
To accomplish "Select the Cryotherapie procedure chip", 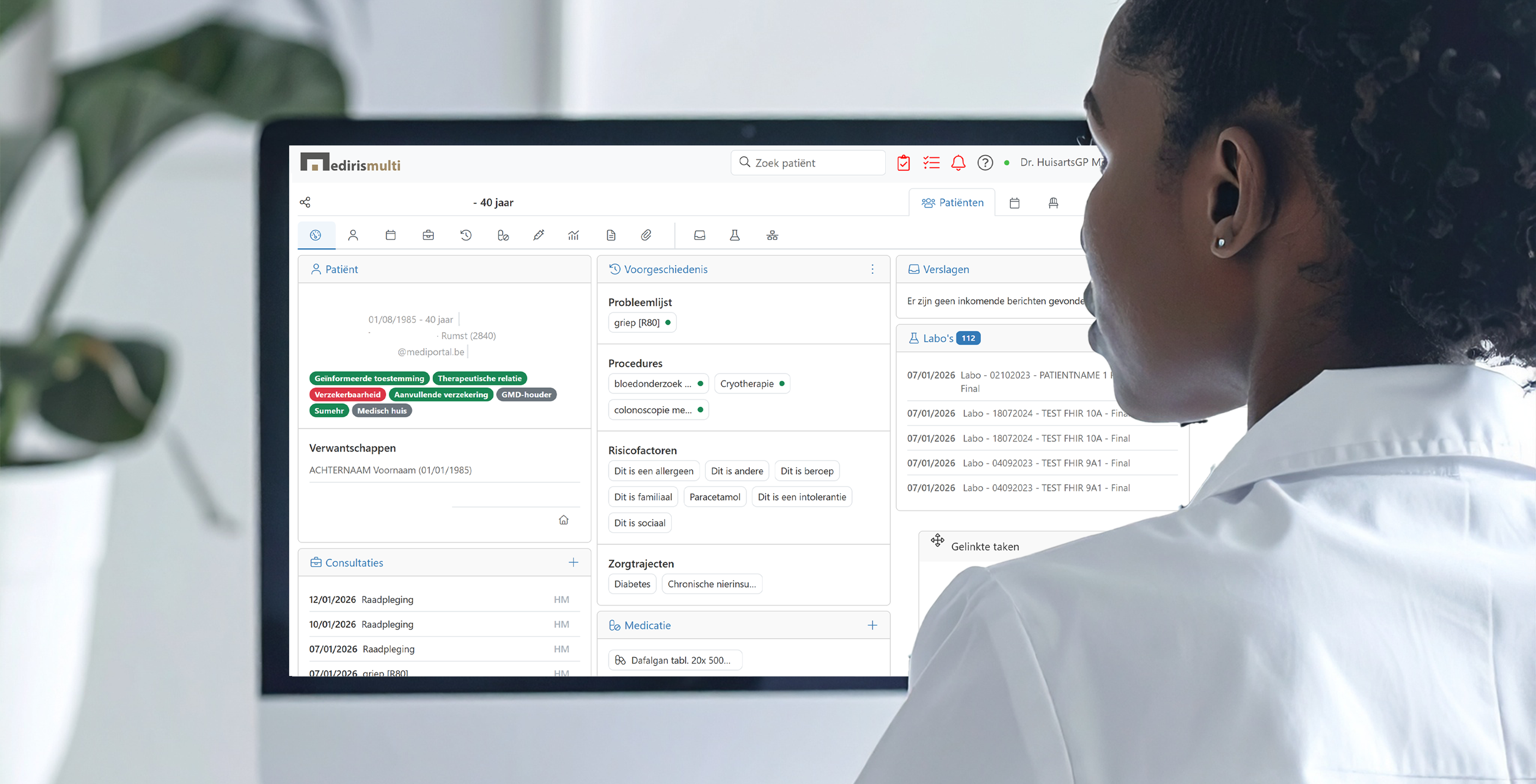I will coord(752,384).
